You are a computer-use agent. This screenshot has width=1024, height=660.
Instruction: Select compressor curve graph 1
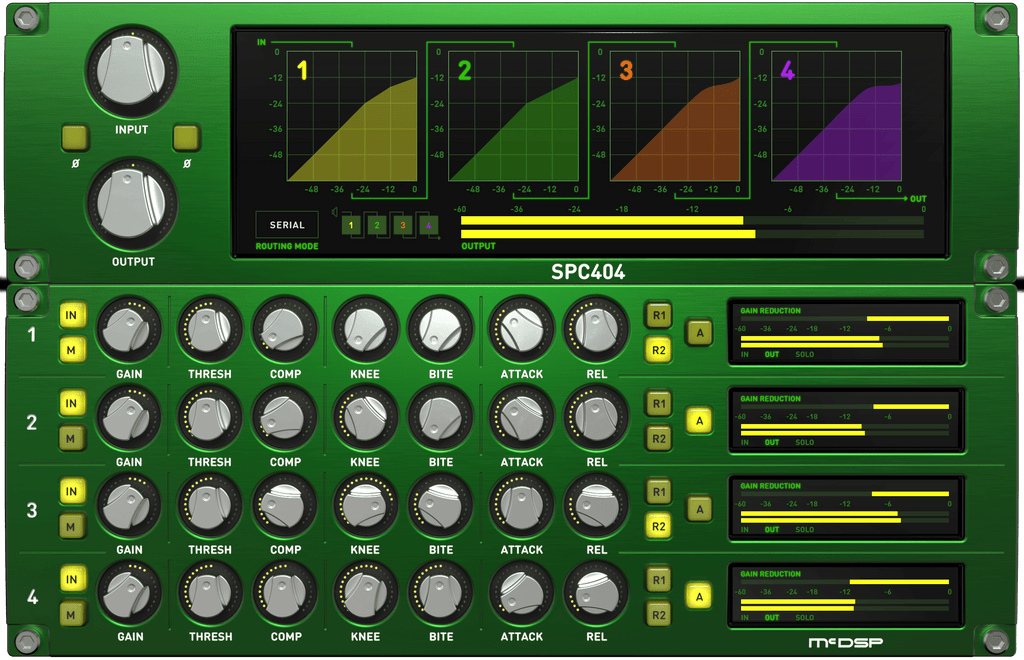point(352,116)
